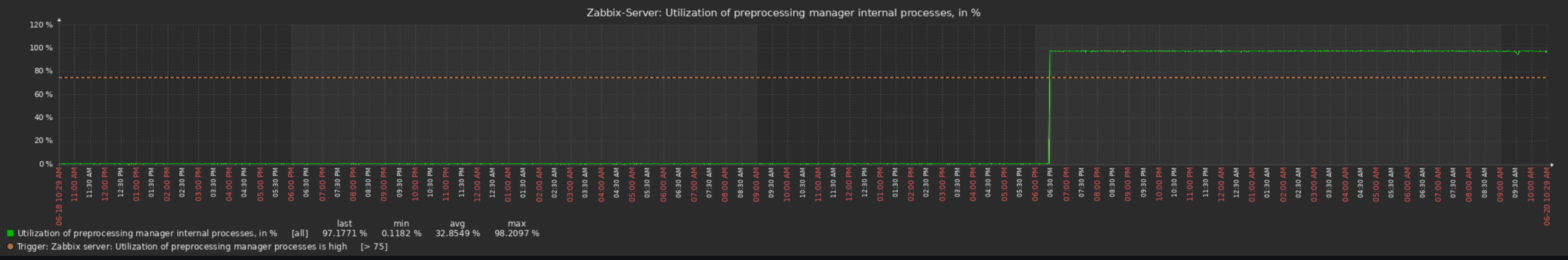
Task: Click the 06-20 10:29 AM end timestamp
Action: coord(1547,198)
